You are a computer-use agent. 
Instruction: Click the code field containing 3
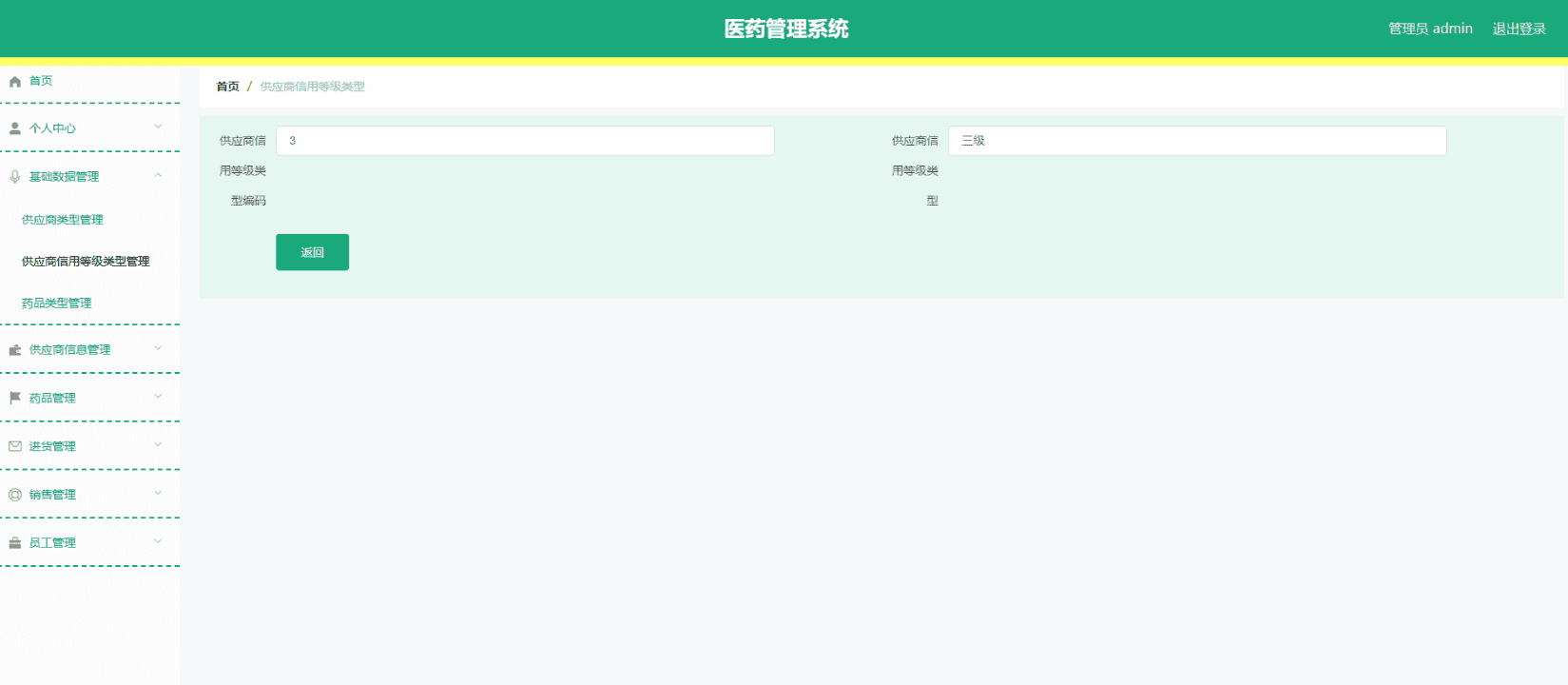(x=525, y=141)
